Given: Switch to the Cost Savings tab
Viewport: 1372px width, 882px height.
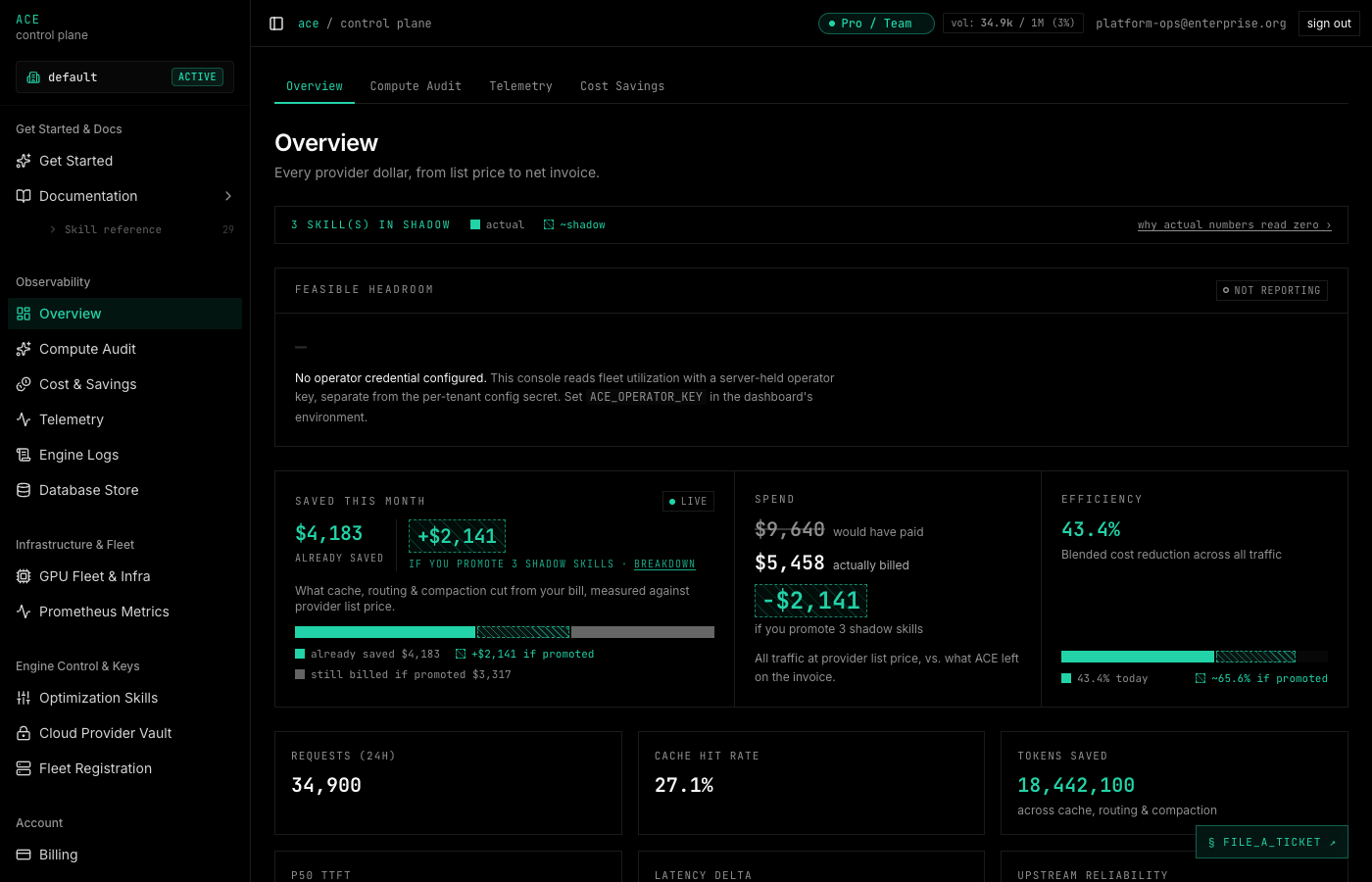Looking at the screenshot, I should [x=622, y=86].
